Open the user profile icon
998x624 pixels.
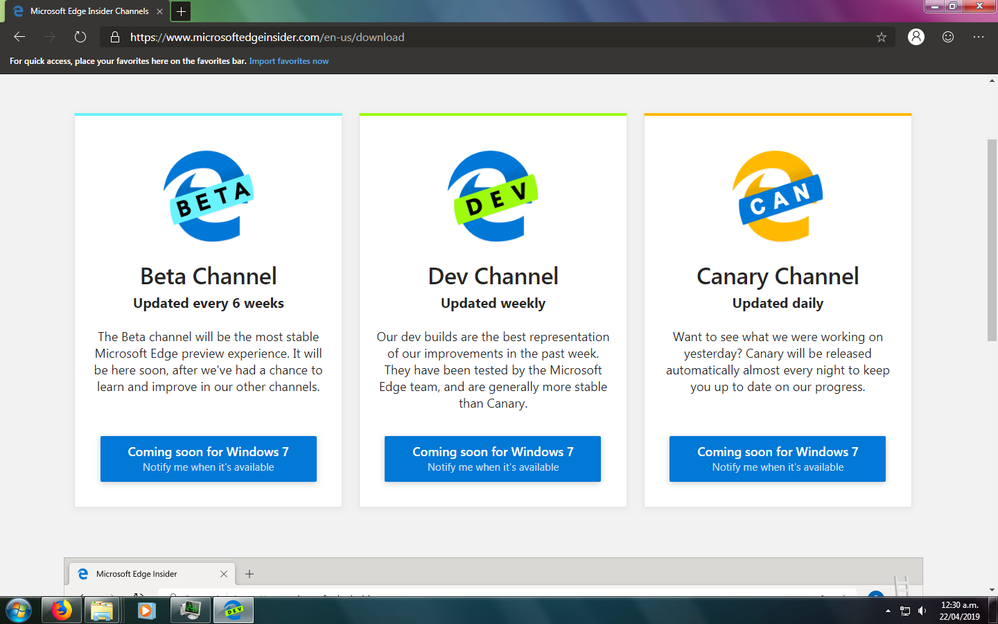tap(916, 37)
